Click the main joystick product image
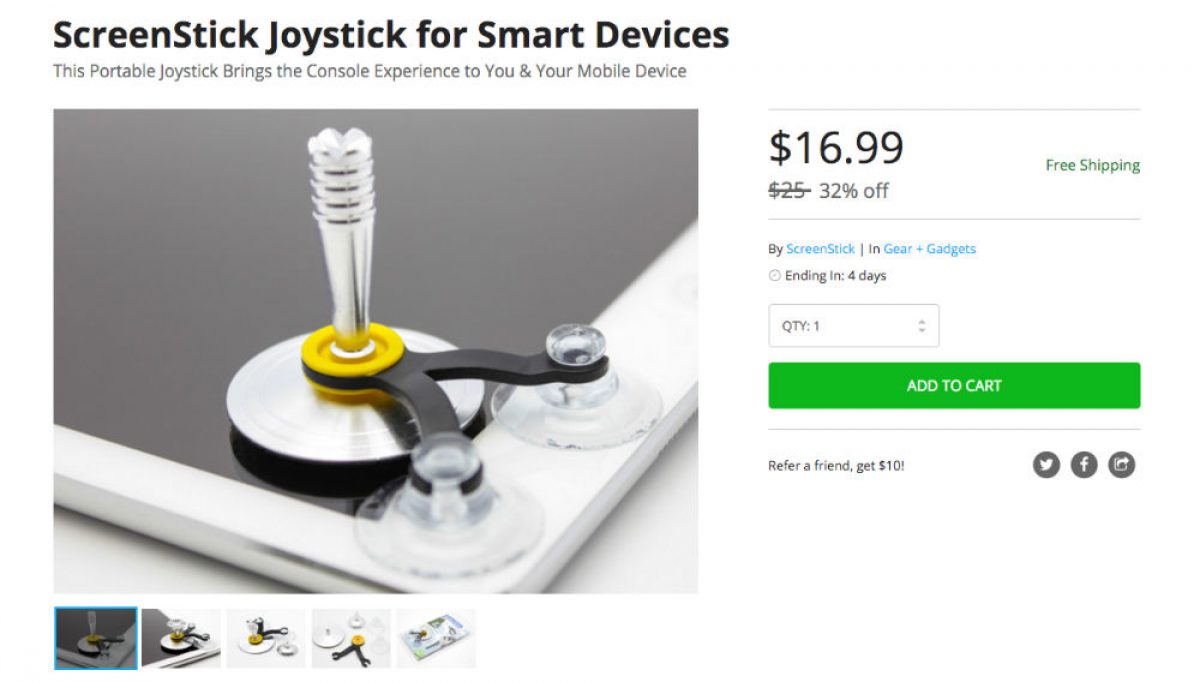Image resolution: width=1200 pixels, height=682 pixels. click(376, 351)
